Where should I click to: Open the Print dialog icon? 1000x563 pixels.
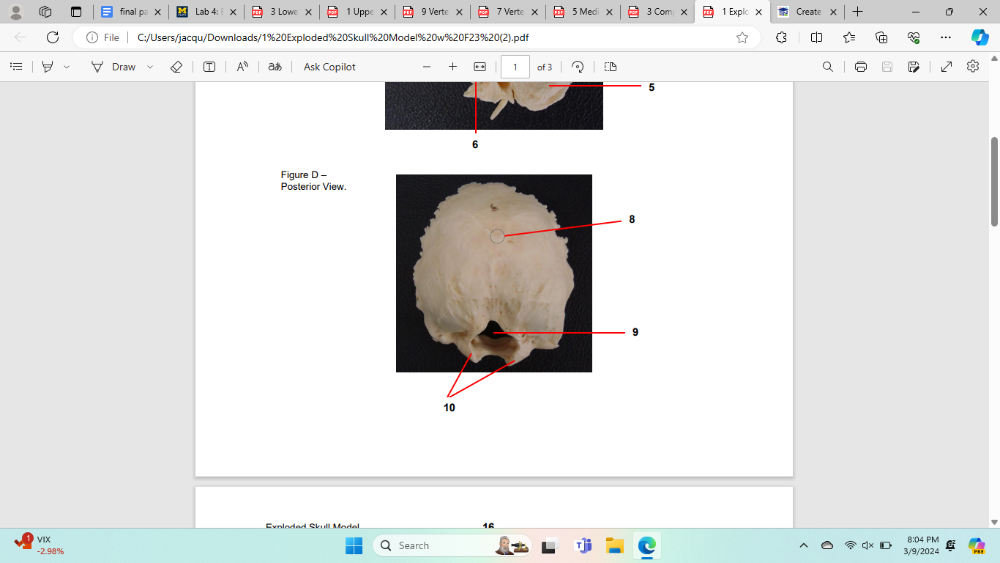(860, 67)
